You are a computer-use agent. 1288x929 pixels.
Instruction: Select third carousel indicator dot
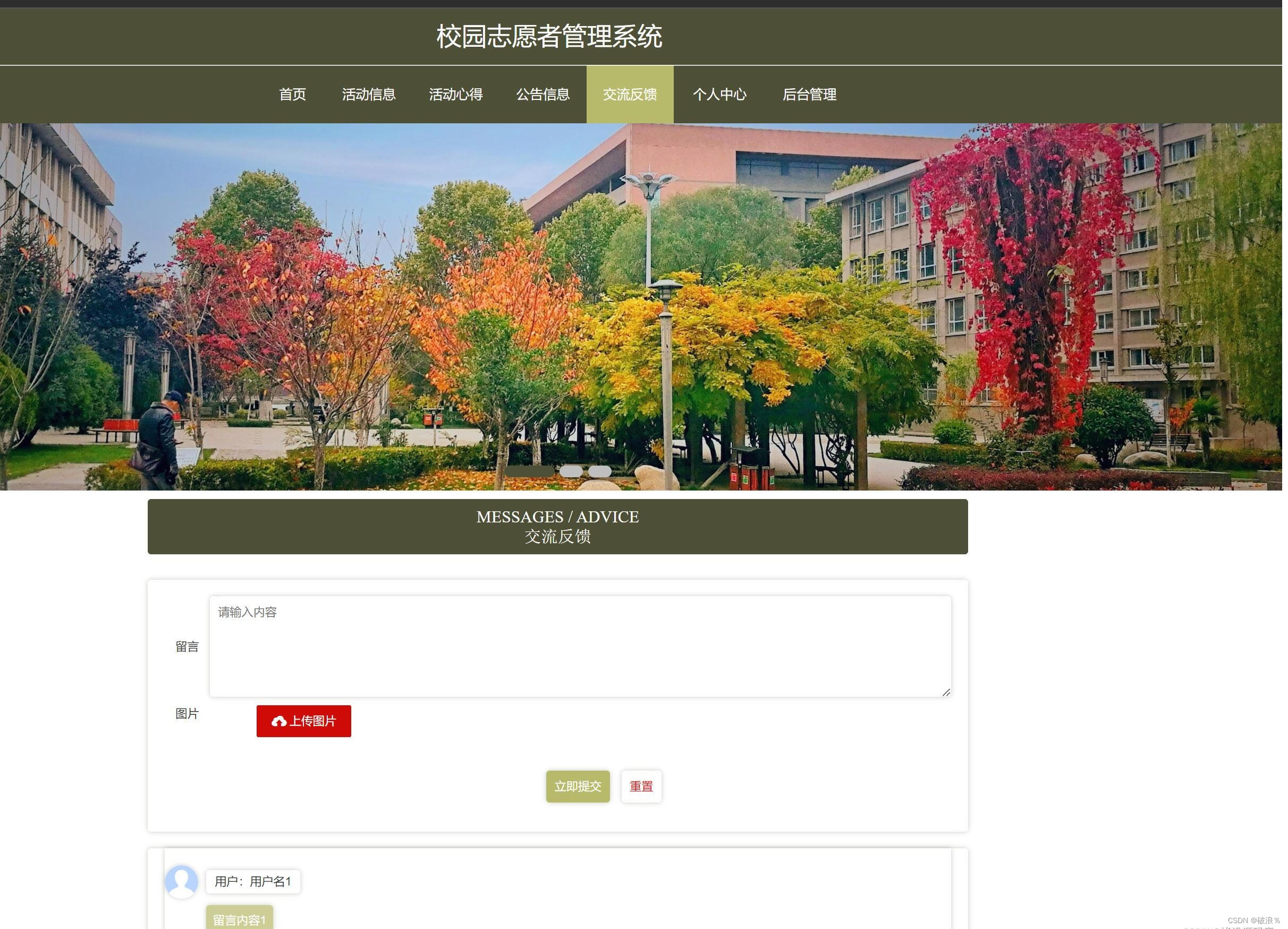coord(600,471)
